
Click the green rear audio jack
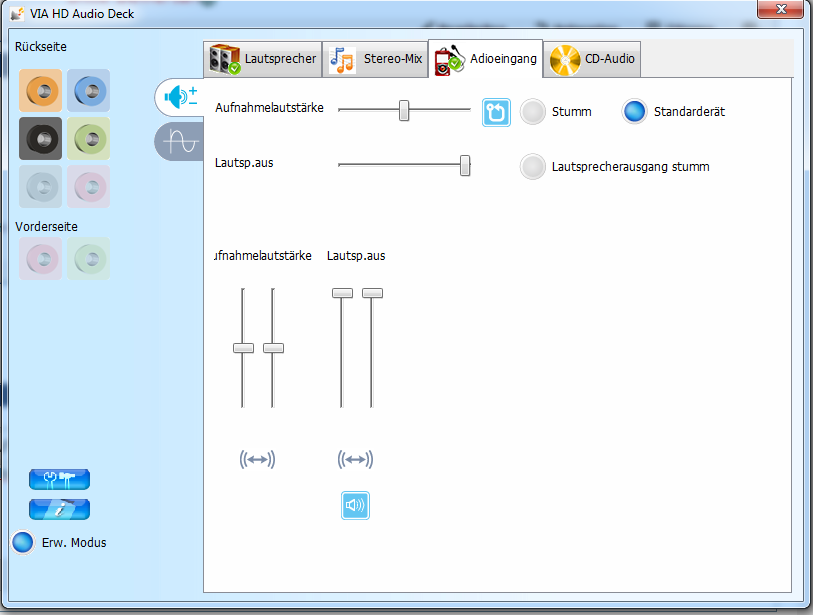click(x=89, y=138)
